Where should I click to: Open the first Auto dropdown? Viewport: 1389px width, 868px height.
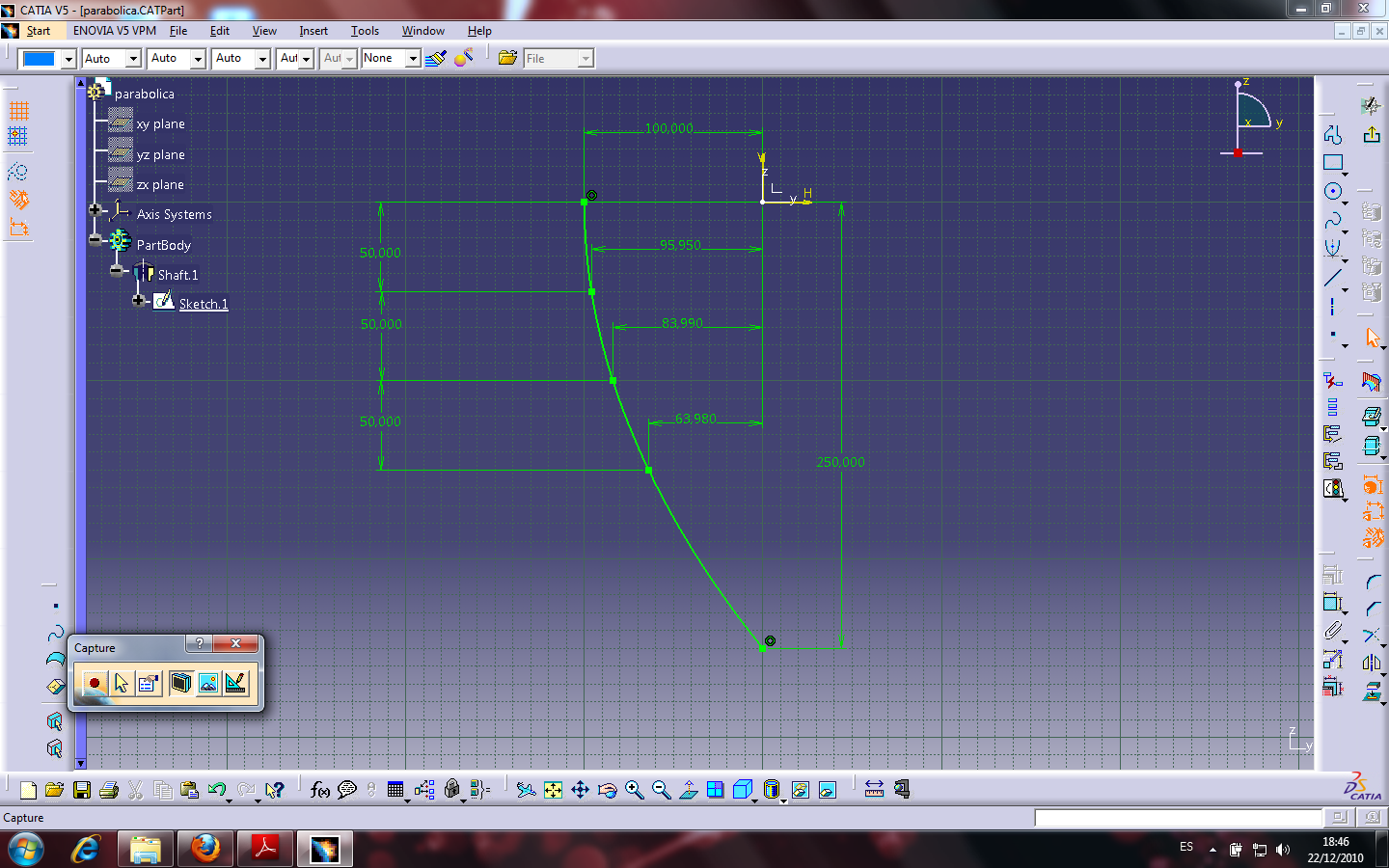click(133, 59)
